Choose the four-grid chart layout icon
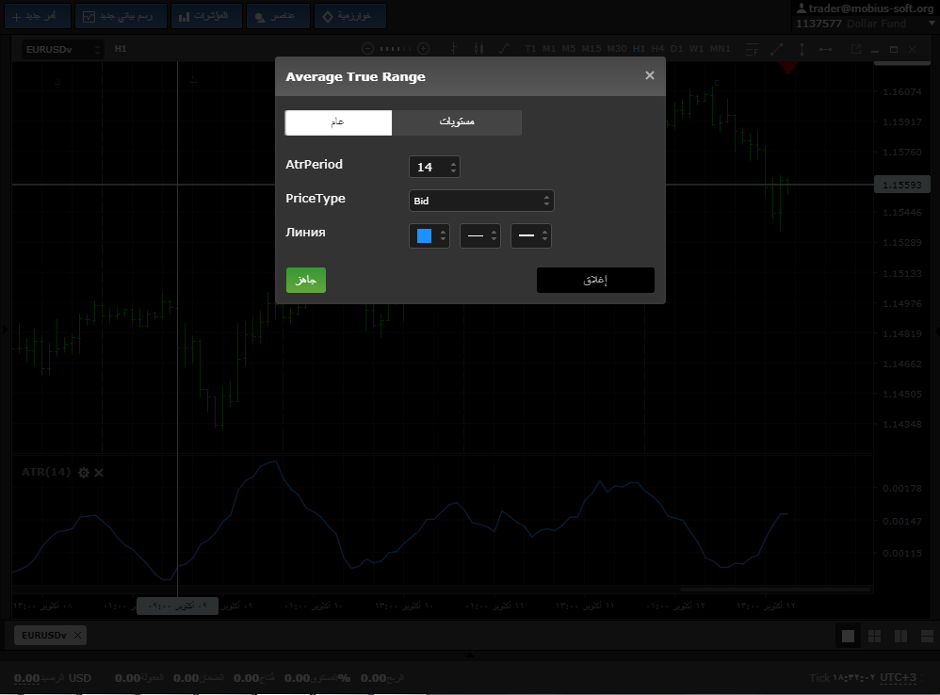The height and width of the screenshot is (695, 940). click(x=875, y=636)
